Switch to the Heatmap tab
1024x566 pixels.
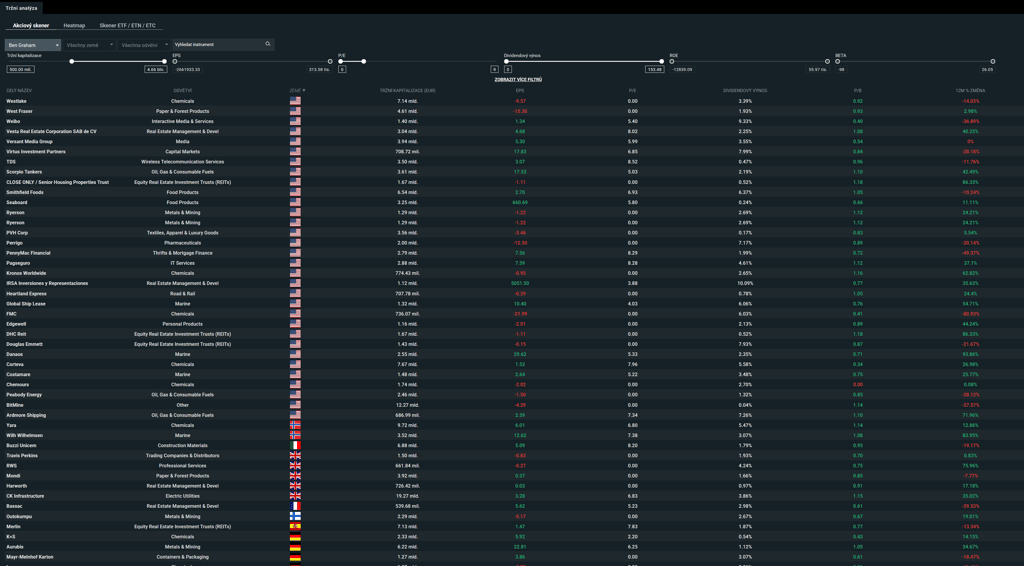(x=74, y=25)
